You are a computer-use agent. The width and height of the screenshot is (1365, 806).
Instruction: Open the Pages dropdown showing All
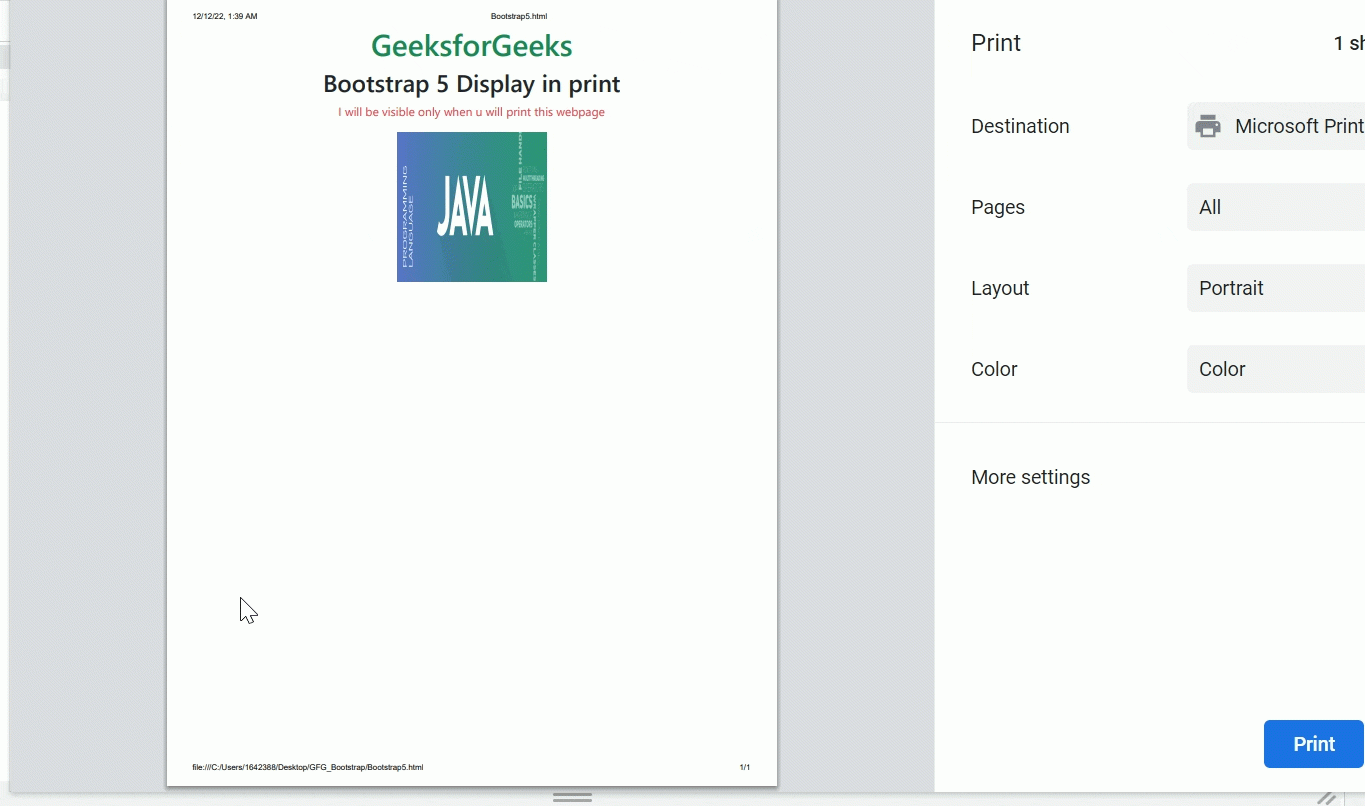[x=1275, y=207]
